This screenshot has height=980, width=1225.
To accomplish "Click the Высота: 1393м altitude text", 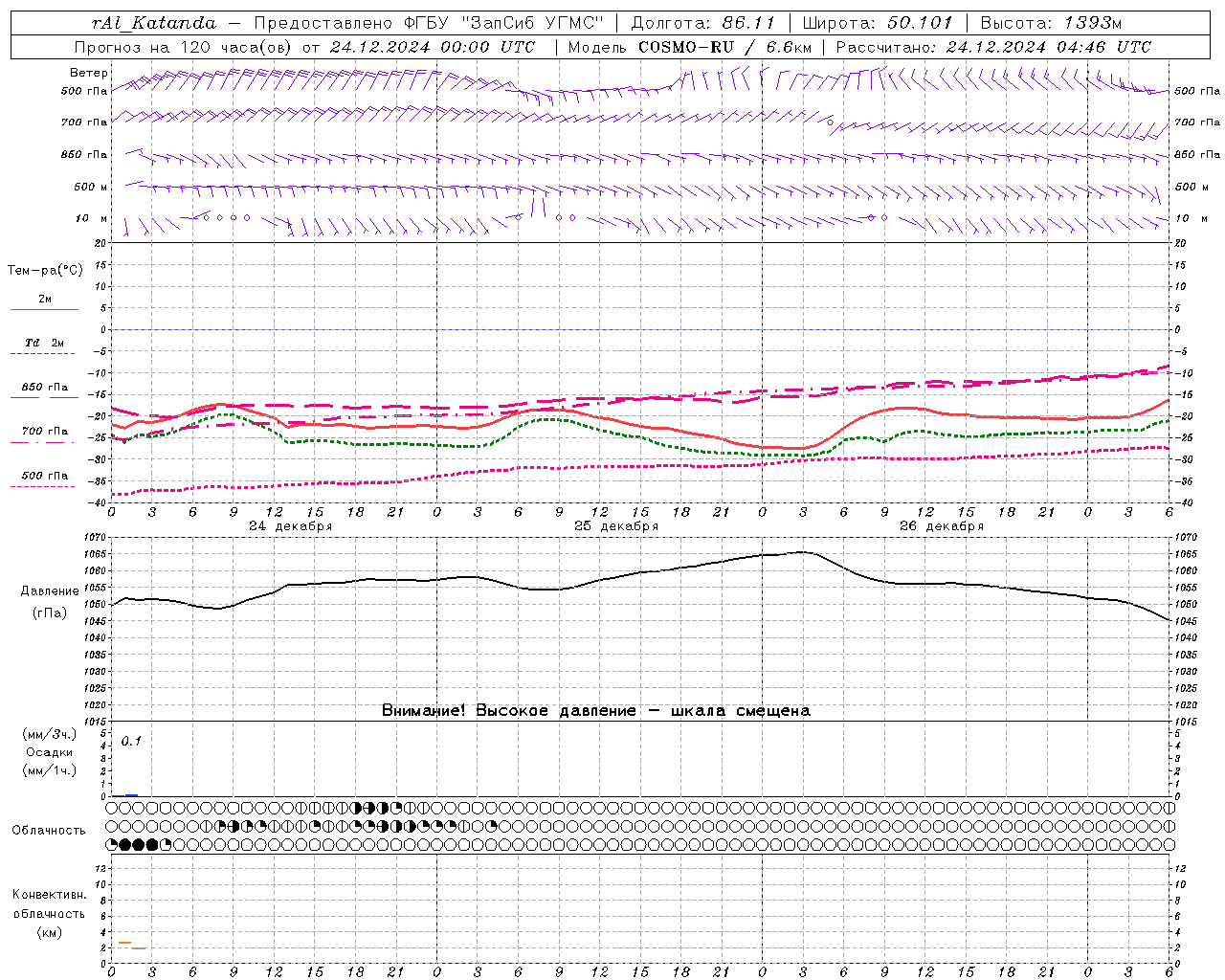I will tap(1051, 23).
